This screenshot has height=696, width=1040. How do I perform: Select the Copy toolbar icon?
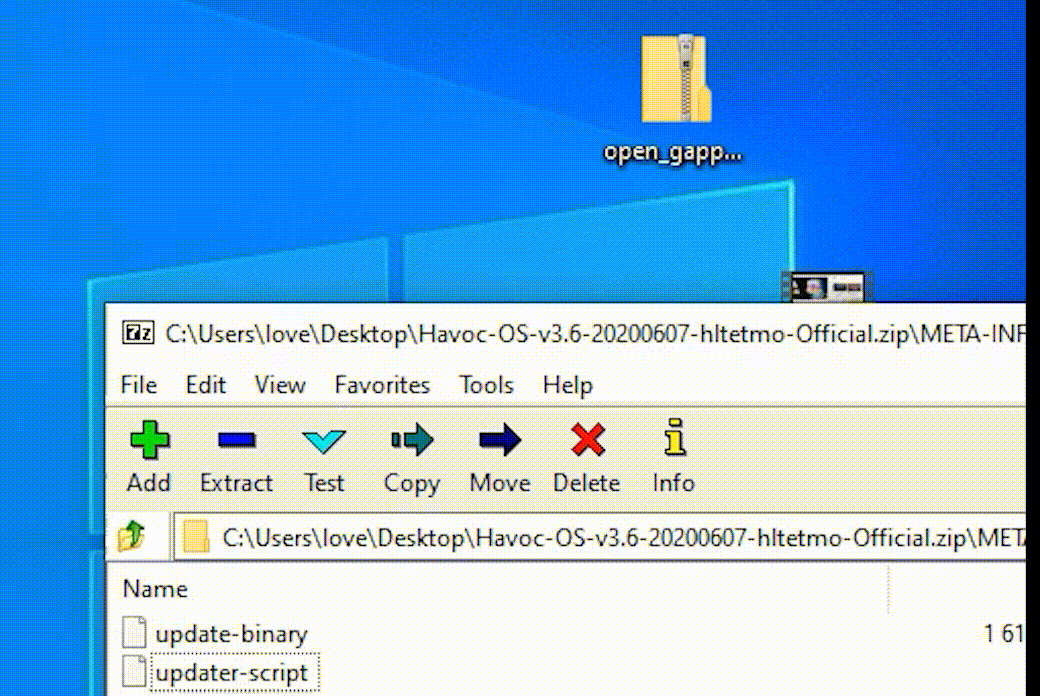tap(411, 440)
